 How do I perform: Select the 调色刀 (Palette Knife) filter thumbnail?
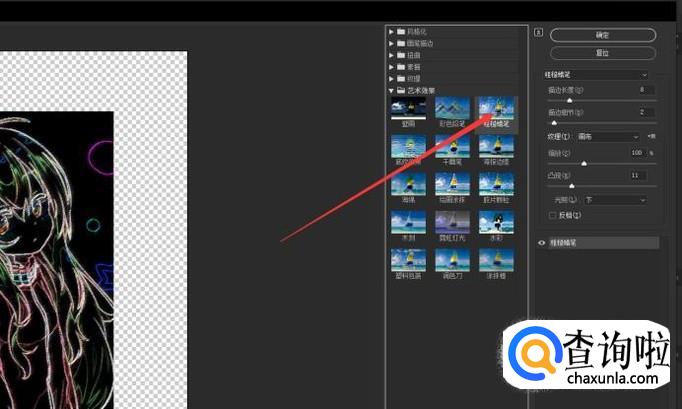[x=452, y=260]
